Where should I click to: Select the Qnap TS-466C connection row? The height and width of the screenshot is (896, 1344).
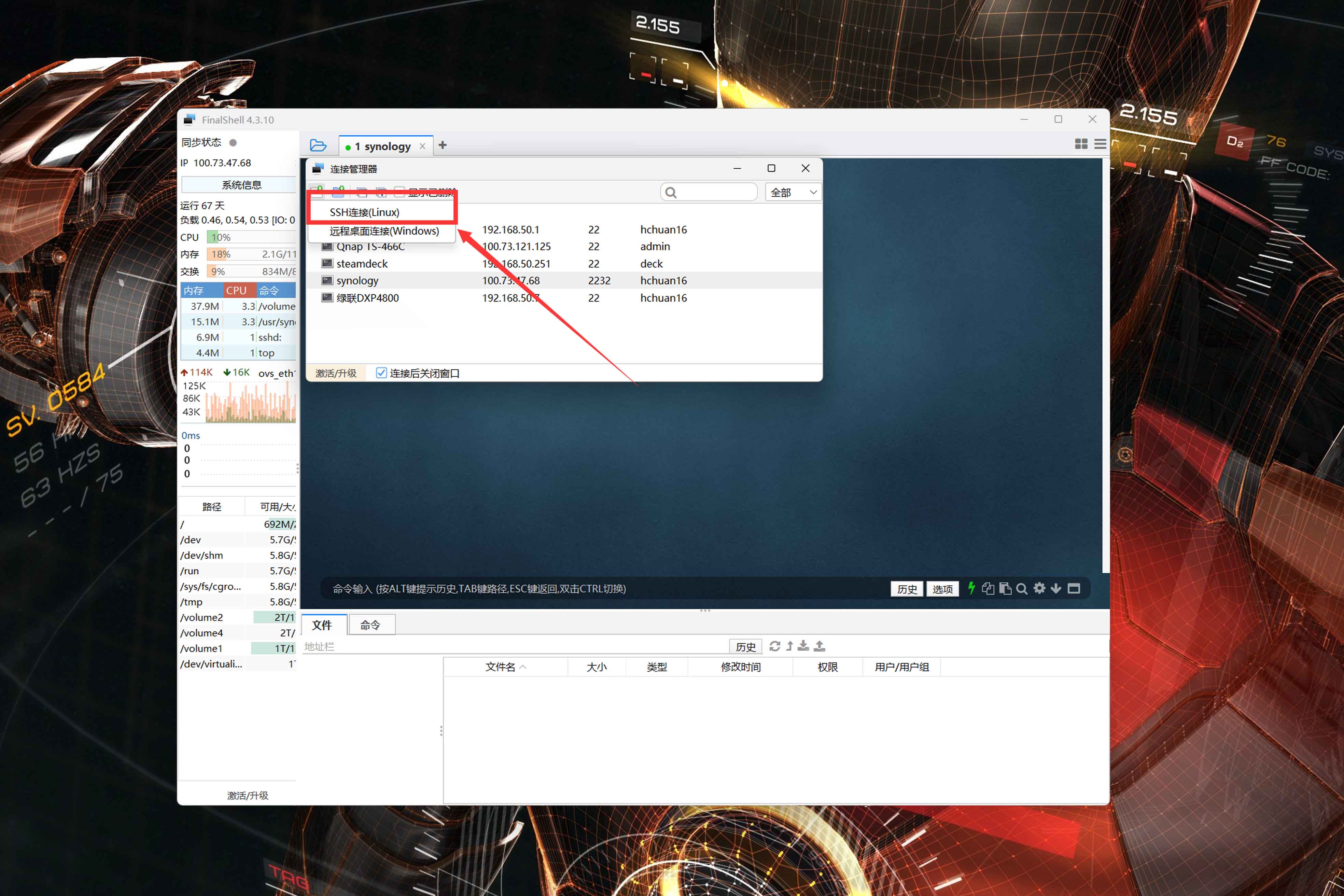564,246
